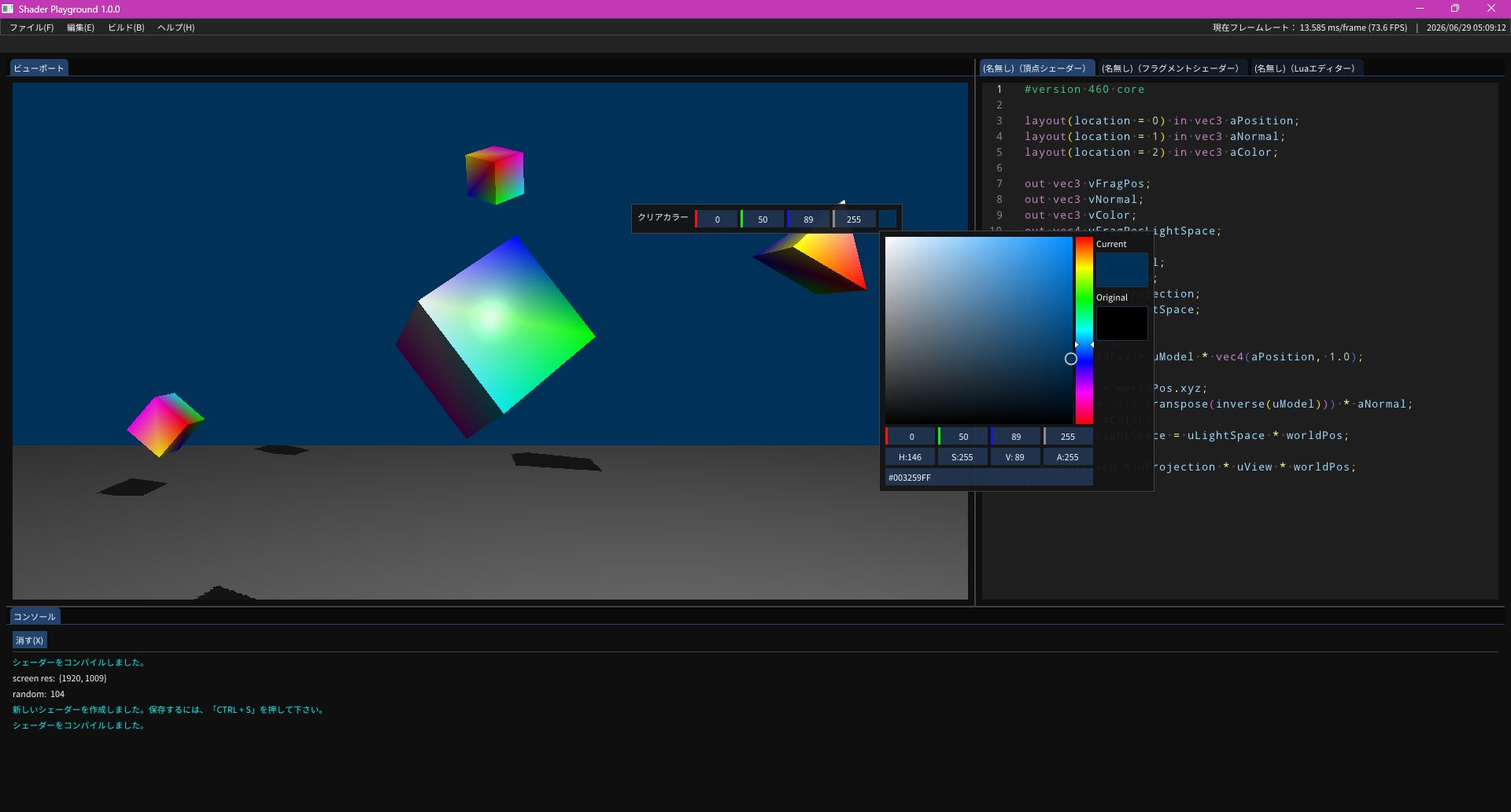Click code line 'out vec3 vFragPos;'
1511x812 pixels.
(1087, 184)
